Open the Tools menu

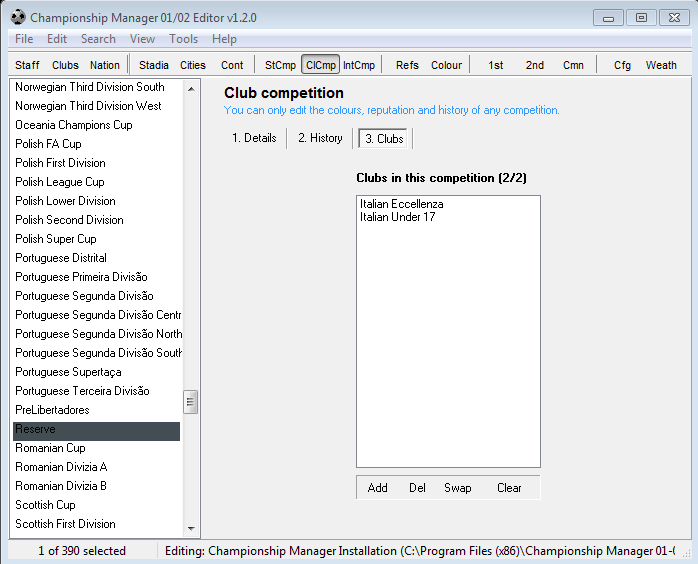point(183,39)
